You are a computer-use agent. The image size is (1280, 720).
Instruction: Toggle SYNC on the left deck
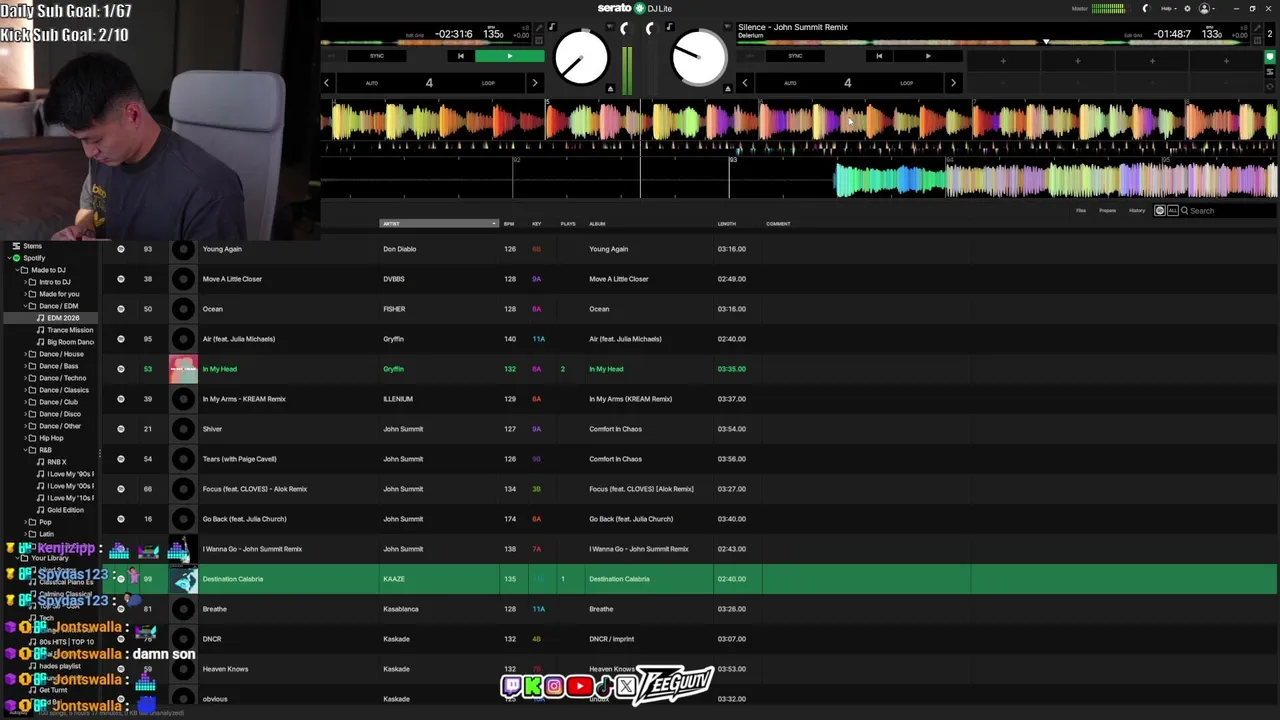tap(377, 56)
